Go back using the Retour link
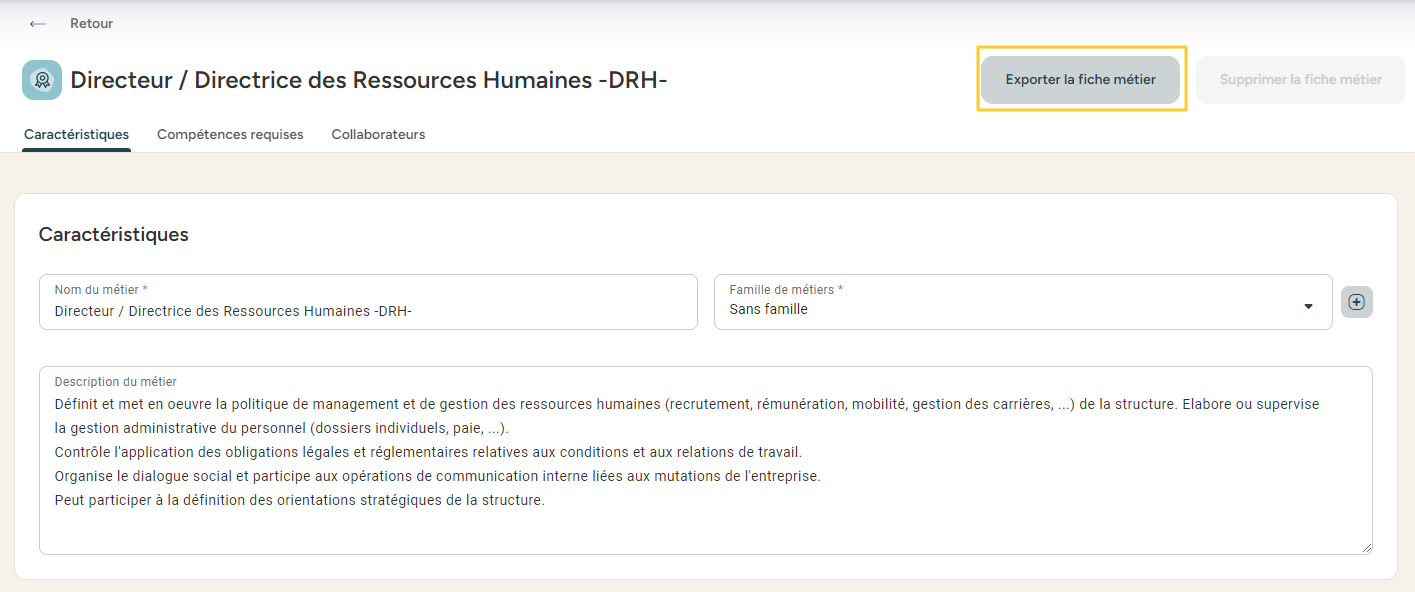The image size is (1415, 592). [x=91, y=23]
